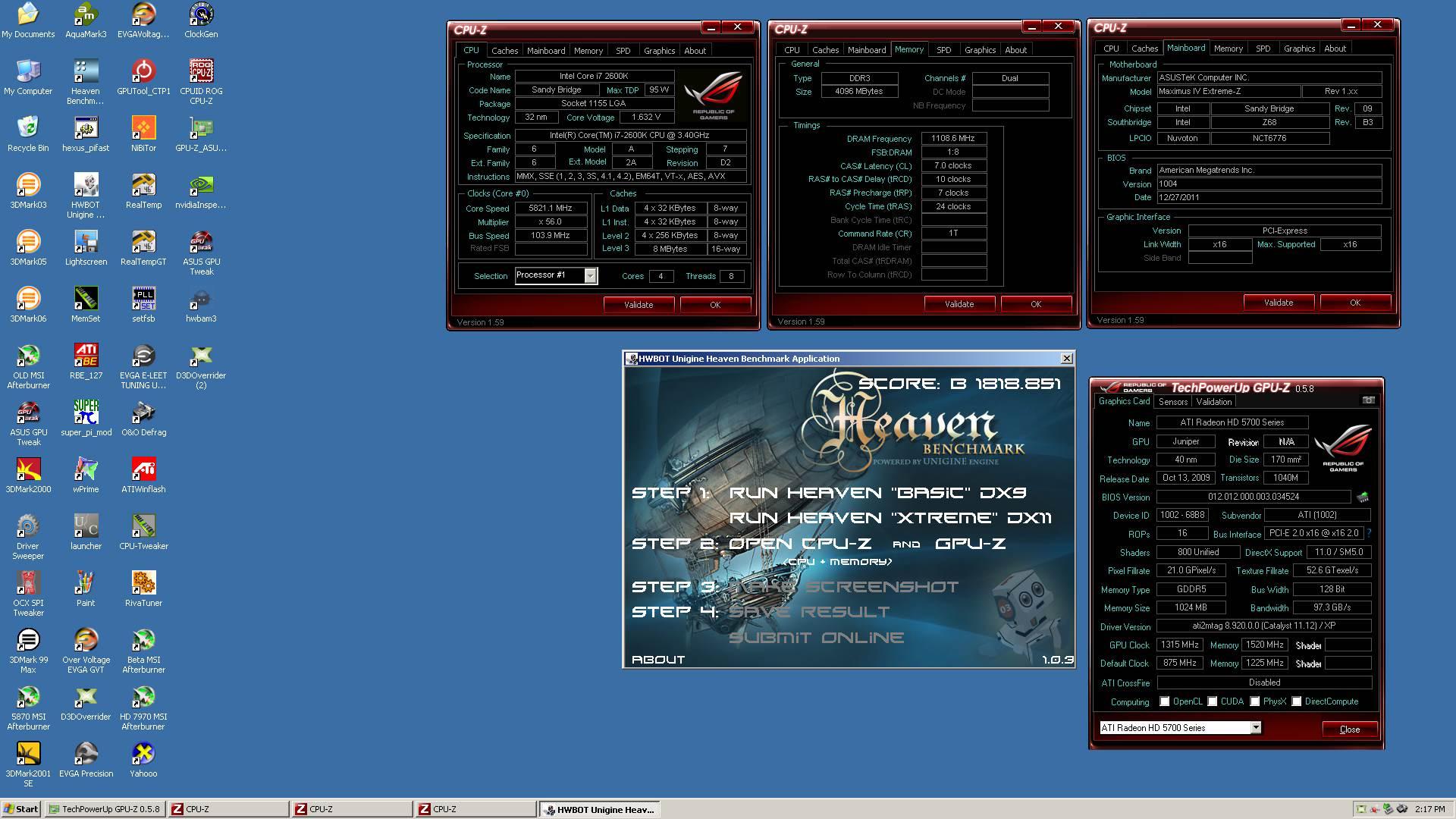1456x819 pixels.
Task: Open SPD tab in the Memory CPU-Z window
Action: pyautogui.click(x=943, y=50)
